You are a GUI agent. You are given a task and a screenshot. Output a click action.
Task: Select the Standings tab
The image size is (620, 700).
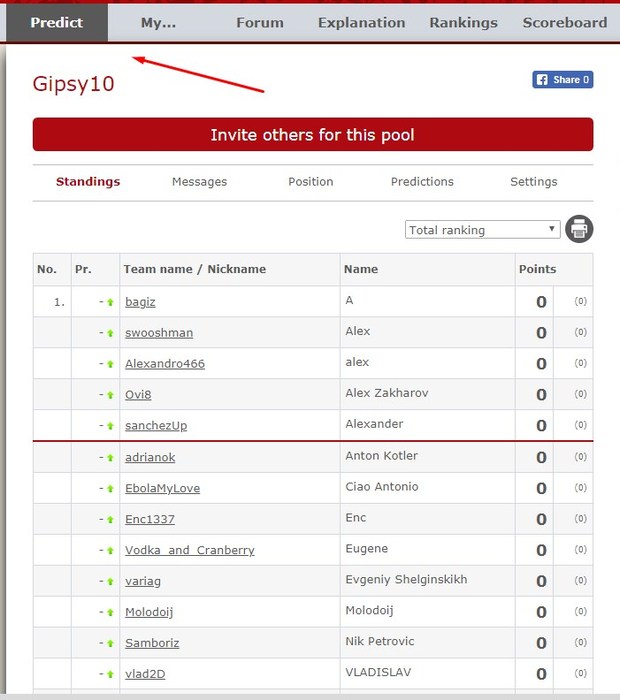coord(88,182)
